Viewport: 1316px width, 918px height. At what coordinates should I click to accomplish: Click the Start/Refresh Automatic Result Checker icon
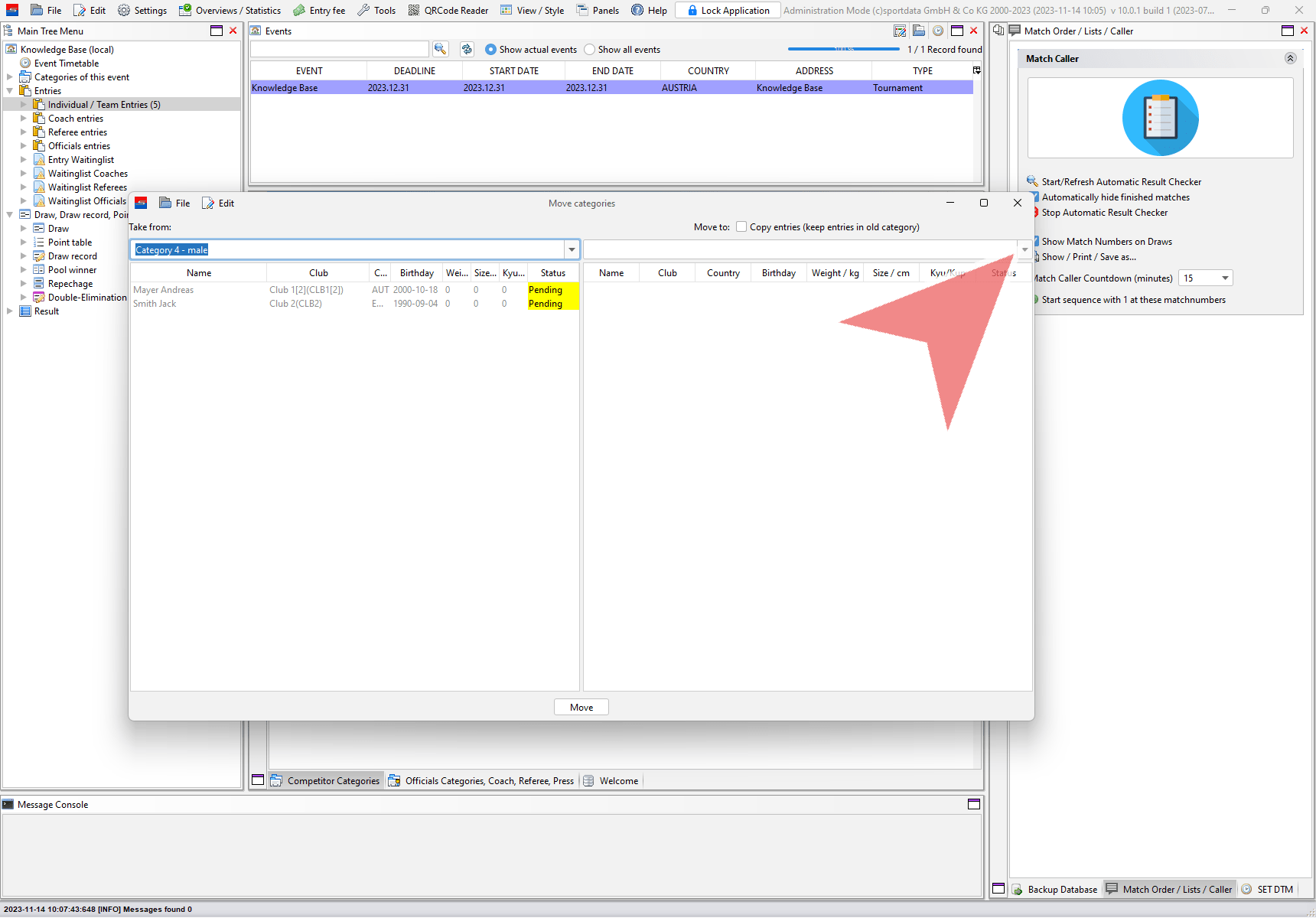tap(1032, 181)
